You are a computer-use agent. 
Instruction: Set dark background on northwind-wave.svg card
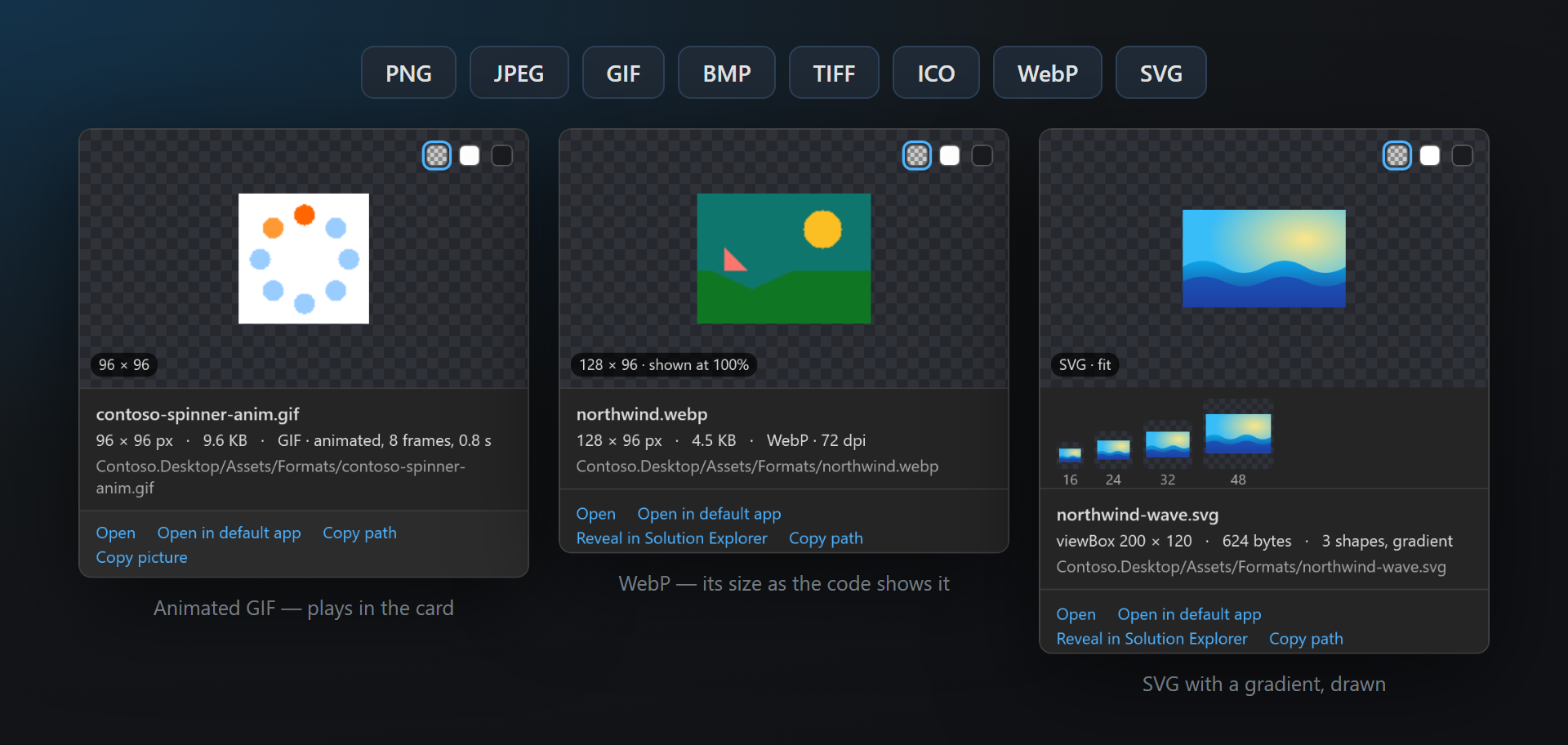[x=1463, y=155]
